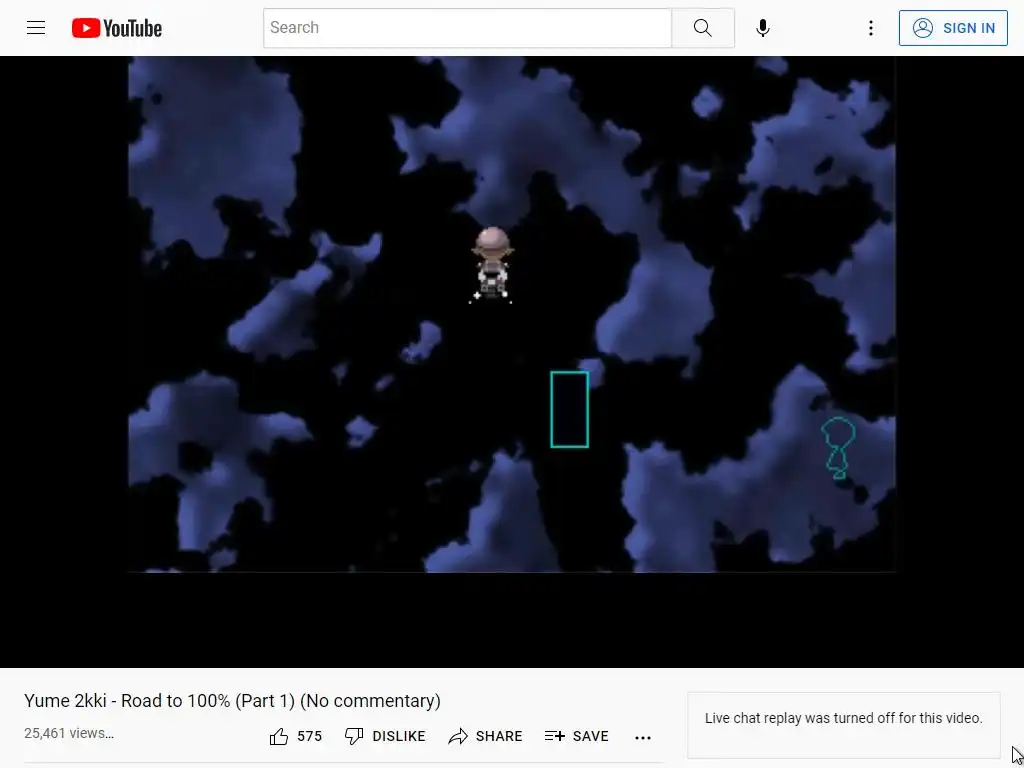The width and height of the screenshot is (1024, 768).
Task: Open the three-dot settings menu in header
Action: click(871, 28)
